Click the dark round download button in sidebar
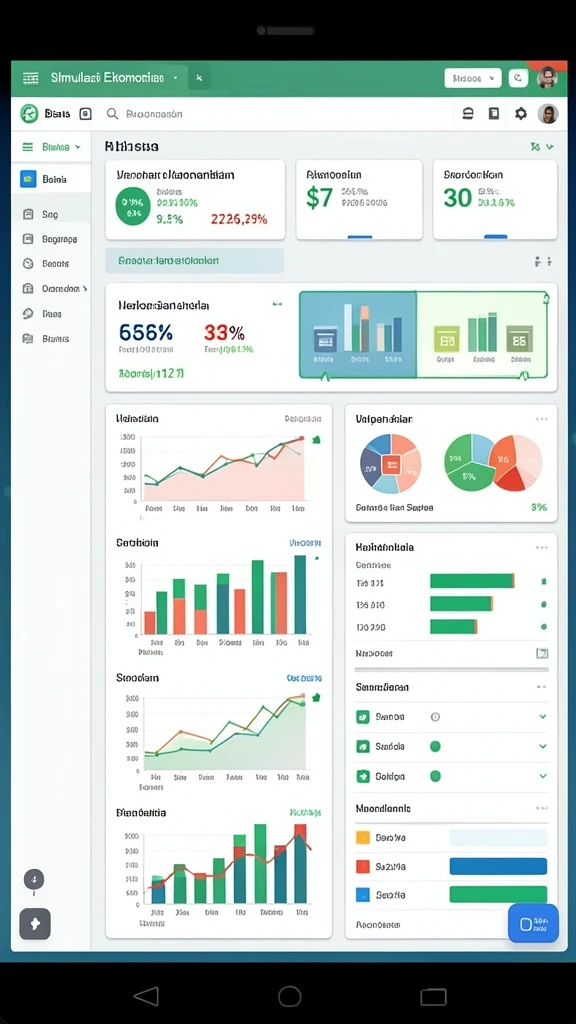The image size is (576, 1024). 34,879
